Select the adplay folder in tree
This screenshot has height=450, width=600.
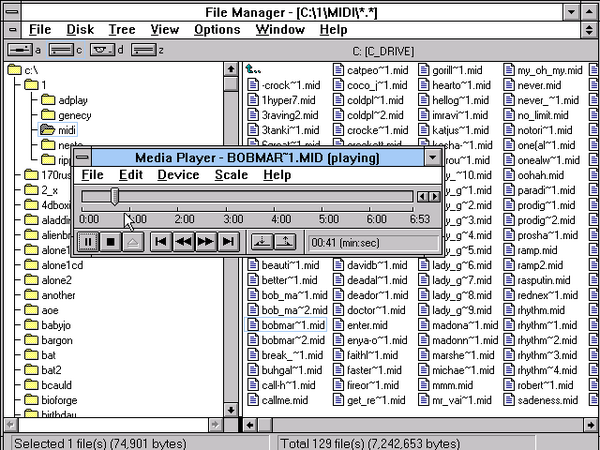point(64,100)
